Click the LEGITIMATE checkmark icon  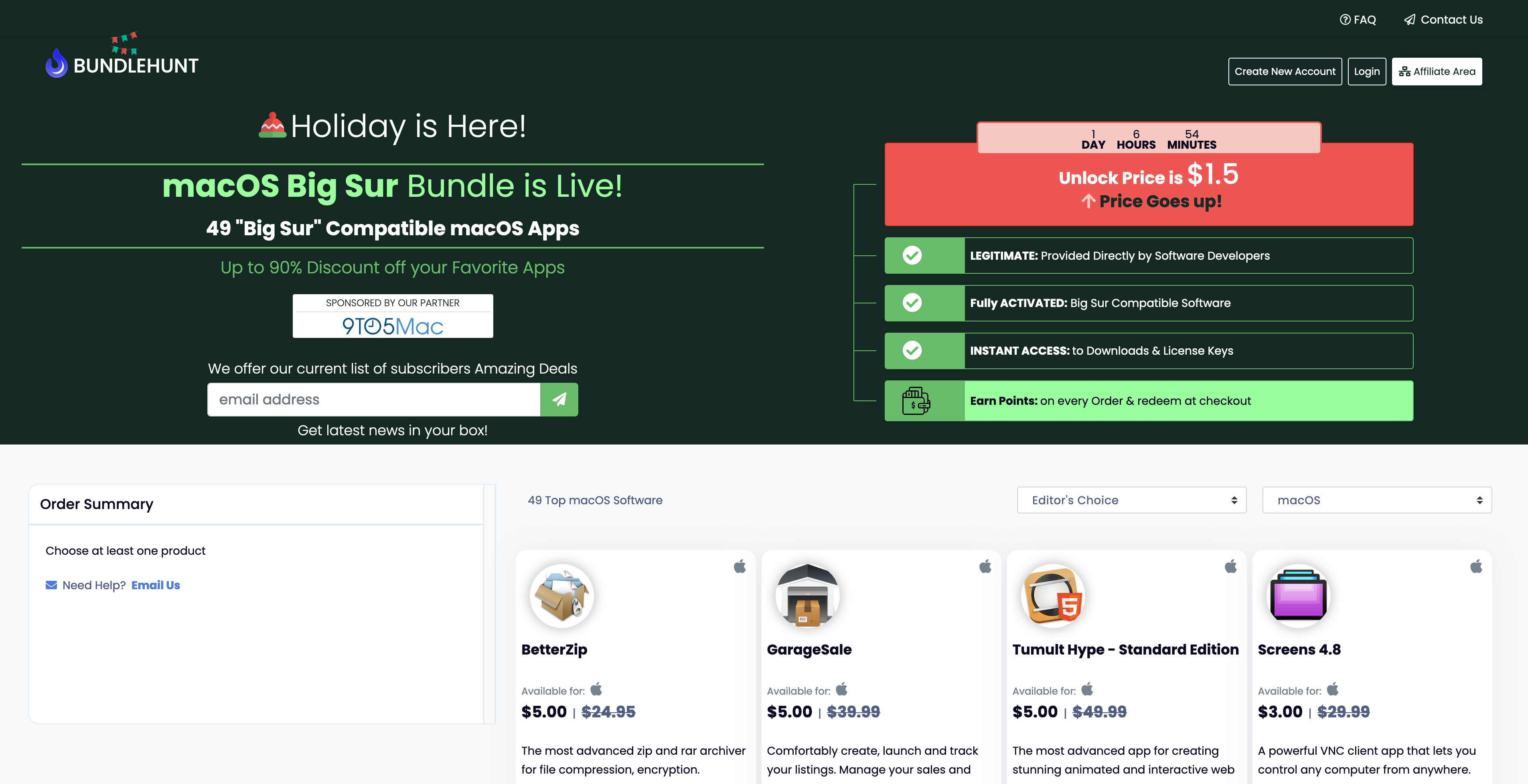912,256
